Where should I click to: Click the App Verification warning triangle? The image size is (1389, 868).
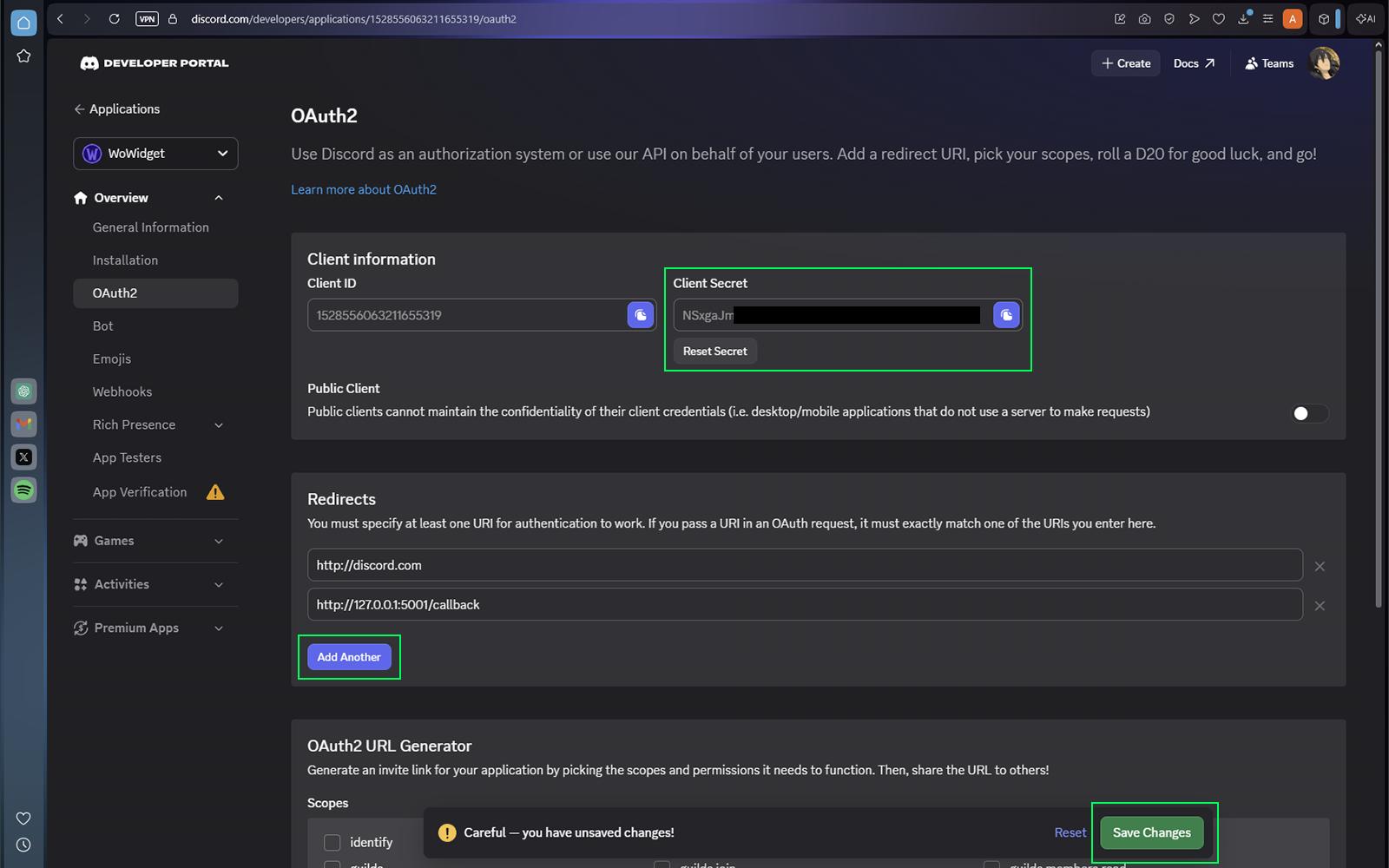[215, 492]
